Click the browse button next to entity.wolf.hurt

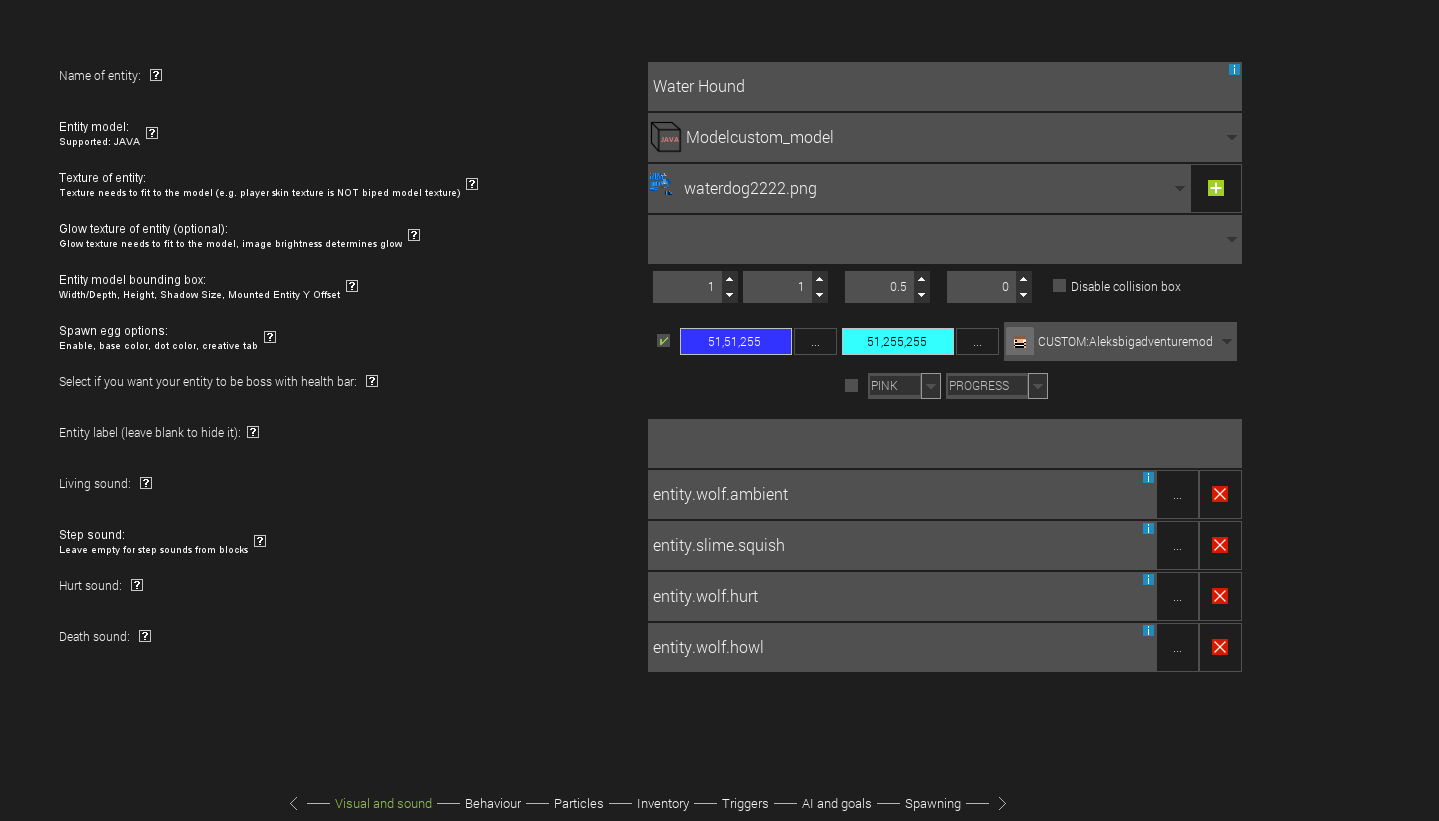click(1177, 596)
